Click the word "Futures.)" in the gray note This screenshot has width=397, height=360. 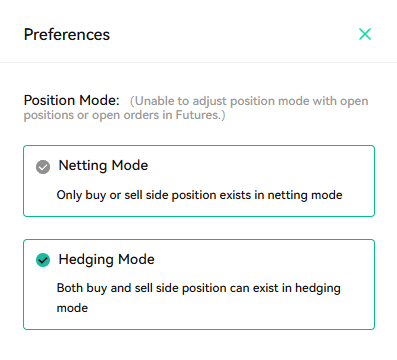[200, 115]
